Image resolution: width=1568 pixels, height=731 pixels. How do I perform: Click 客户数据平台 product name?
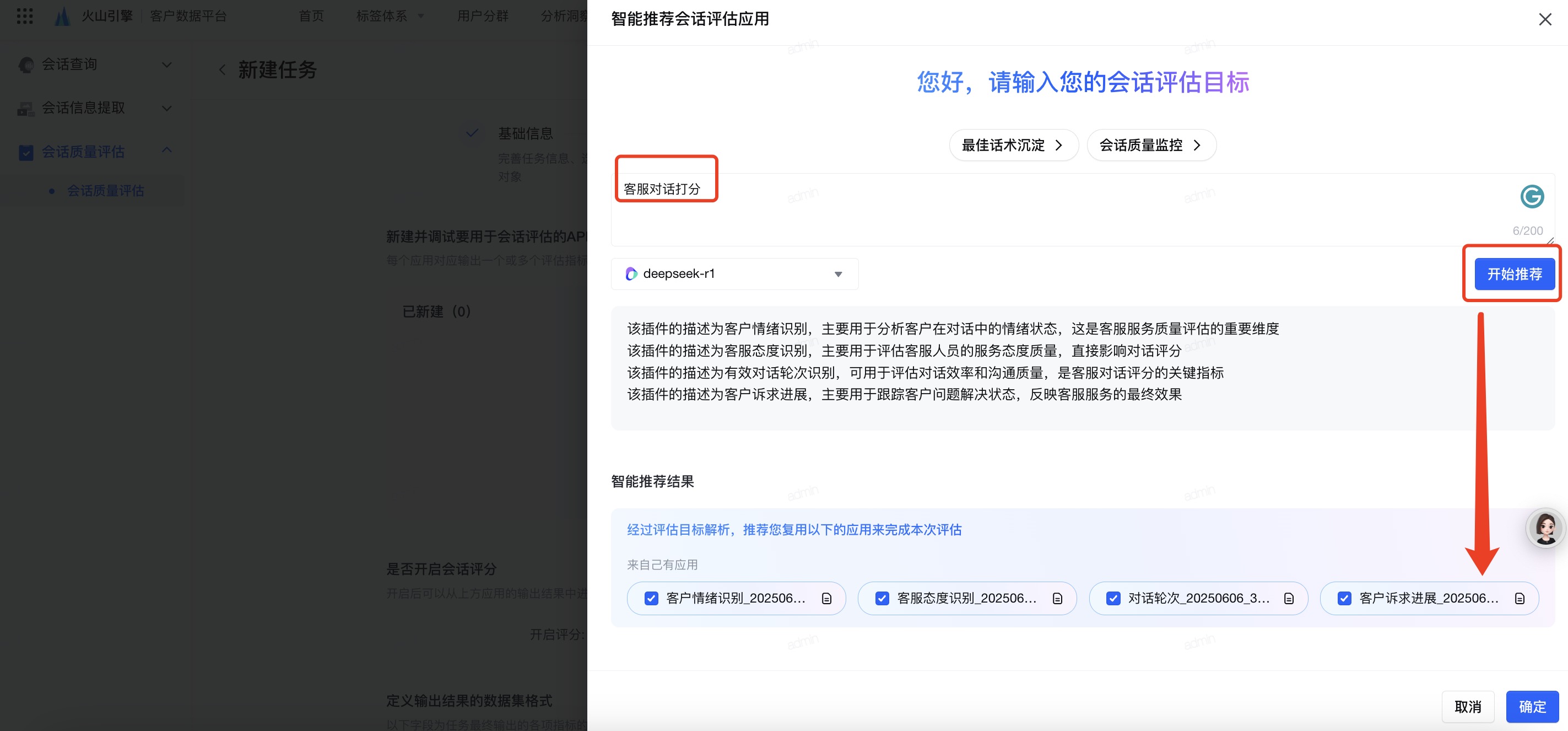point(188,16)
